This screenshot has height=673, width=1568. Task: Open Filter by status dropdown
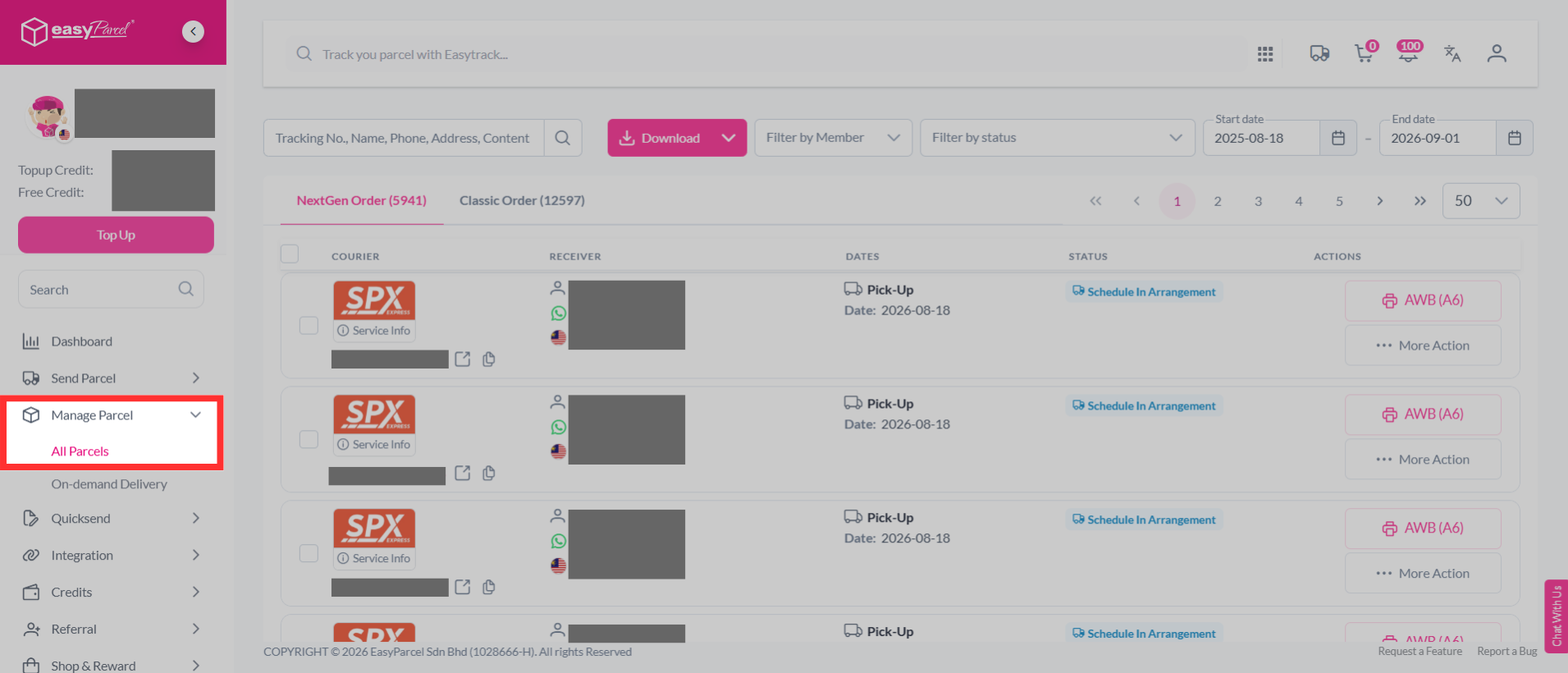pos(1058,138)
